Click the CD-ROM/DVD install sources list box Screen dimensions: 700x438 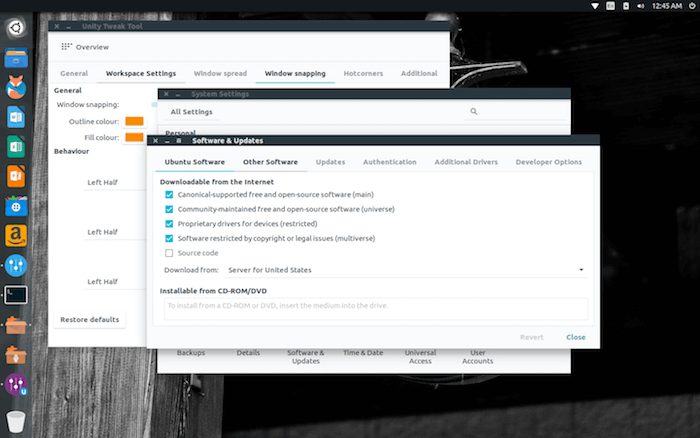click(x=376, y=309)
